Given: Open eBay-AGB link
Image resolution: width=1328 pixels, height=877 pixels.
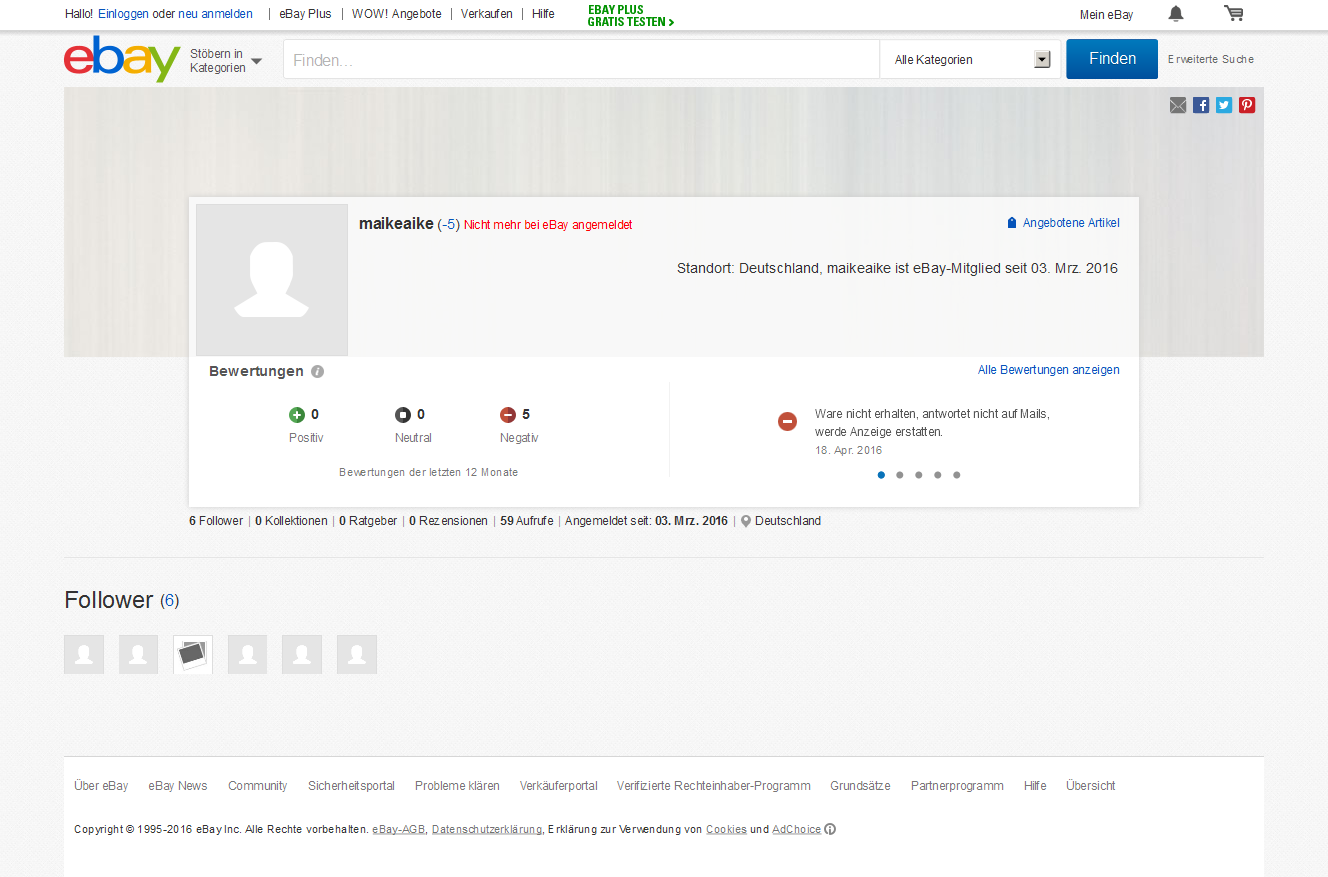Looking at the screenshot, I should (399, 829).
